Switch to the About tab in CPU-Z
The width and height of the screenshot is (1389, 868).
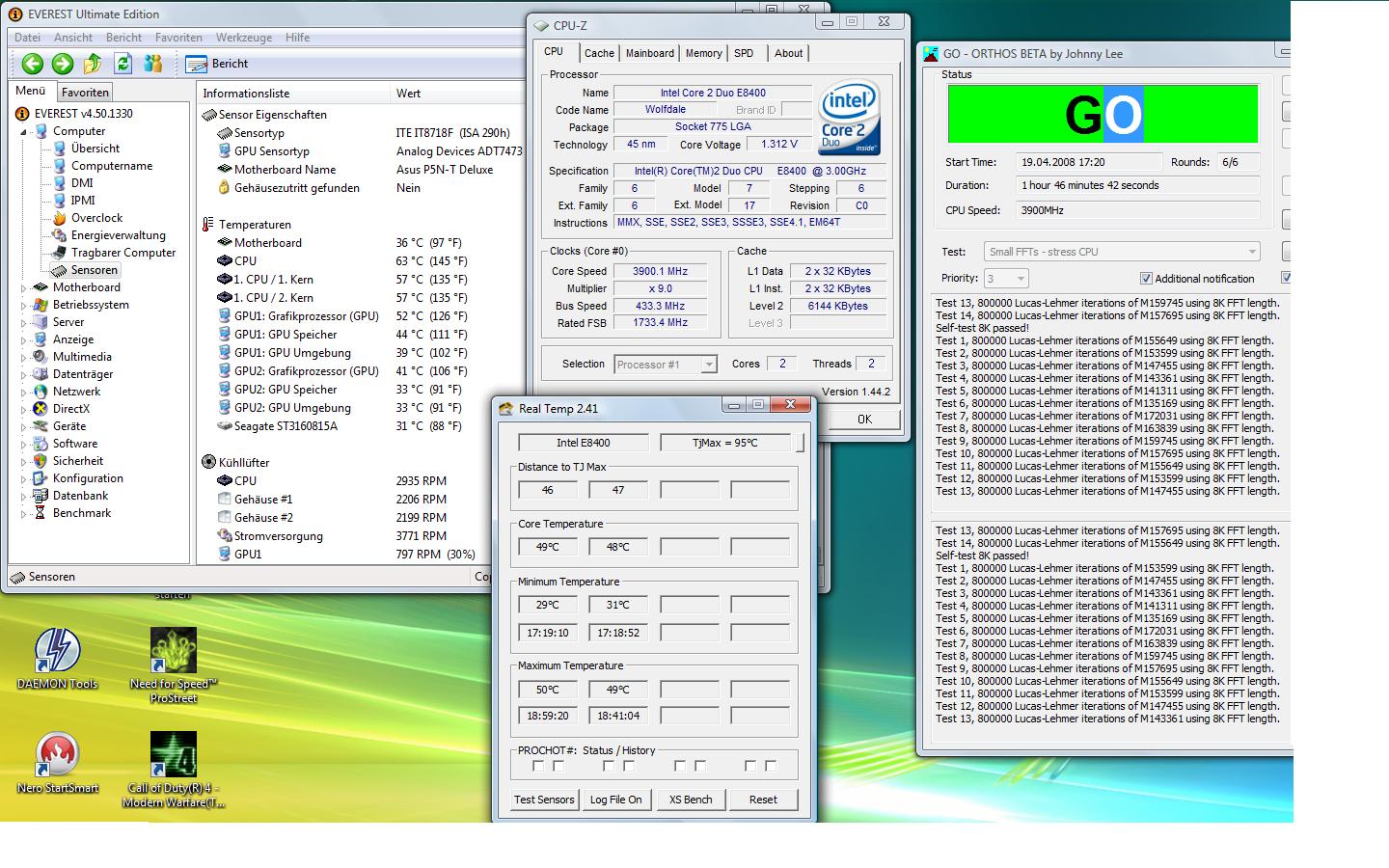788,53
